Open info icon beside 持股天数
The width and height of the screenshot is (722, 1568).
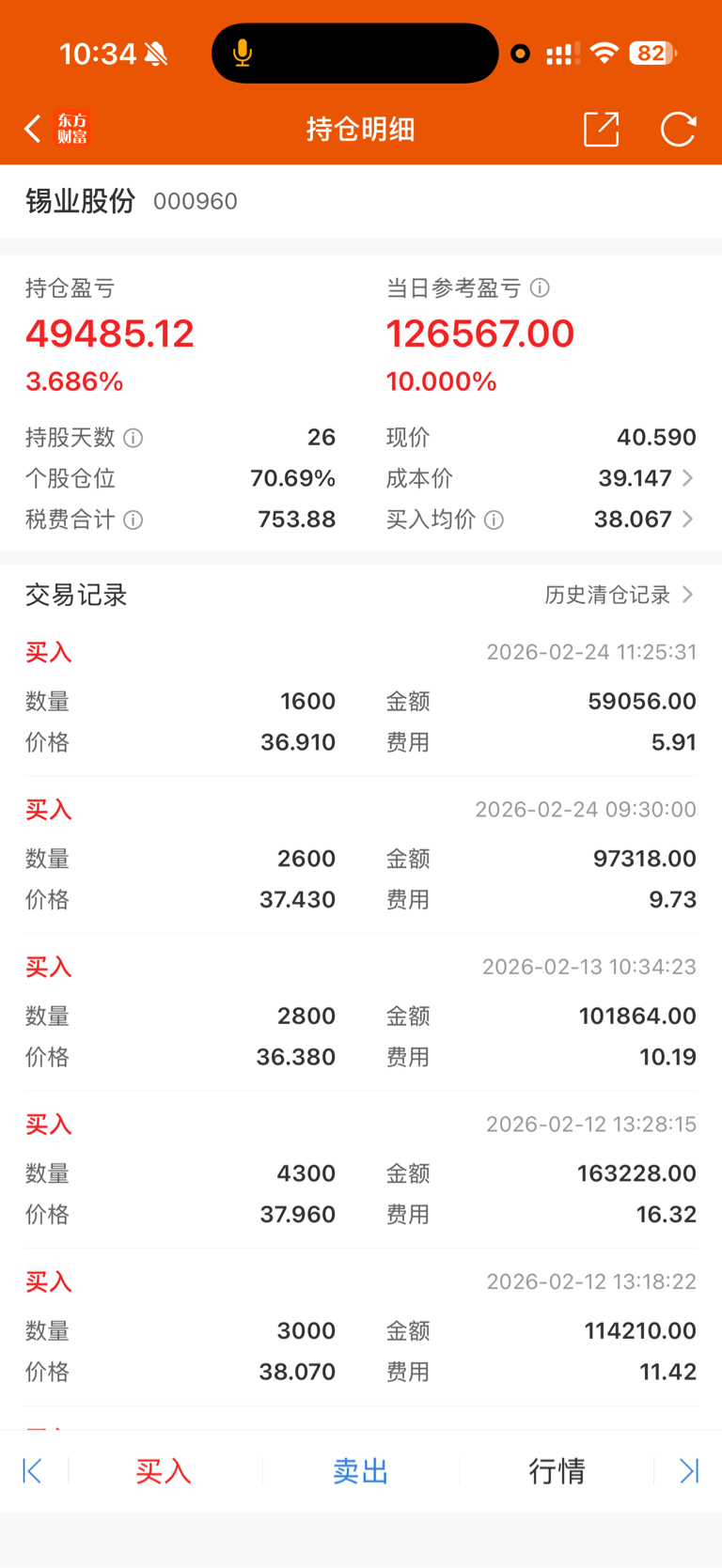[x=133, y=438]
